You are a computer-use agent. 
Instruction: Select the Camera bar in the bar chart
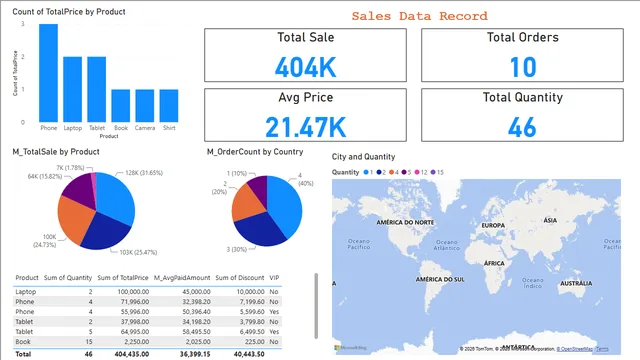pyautogui.click(x=144, y=105)
